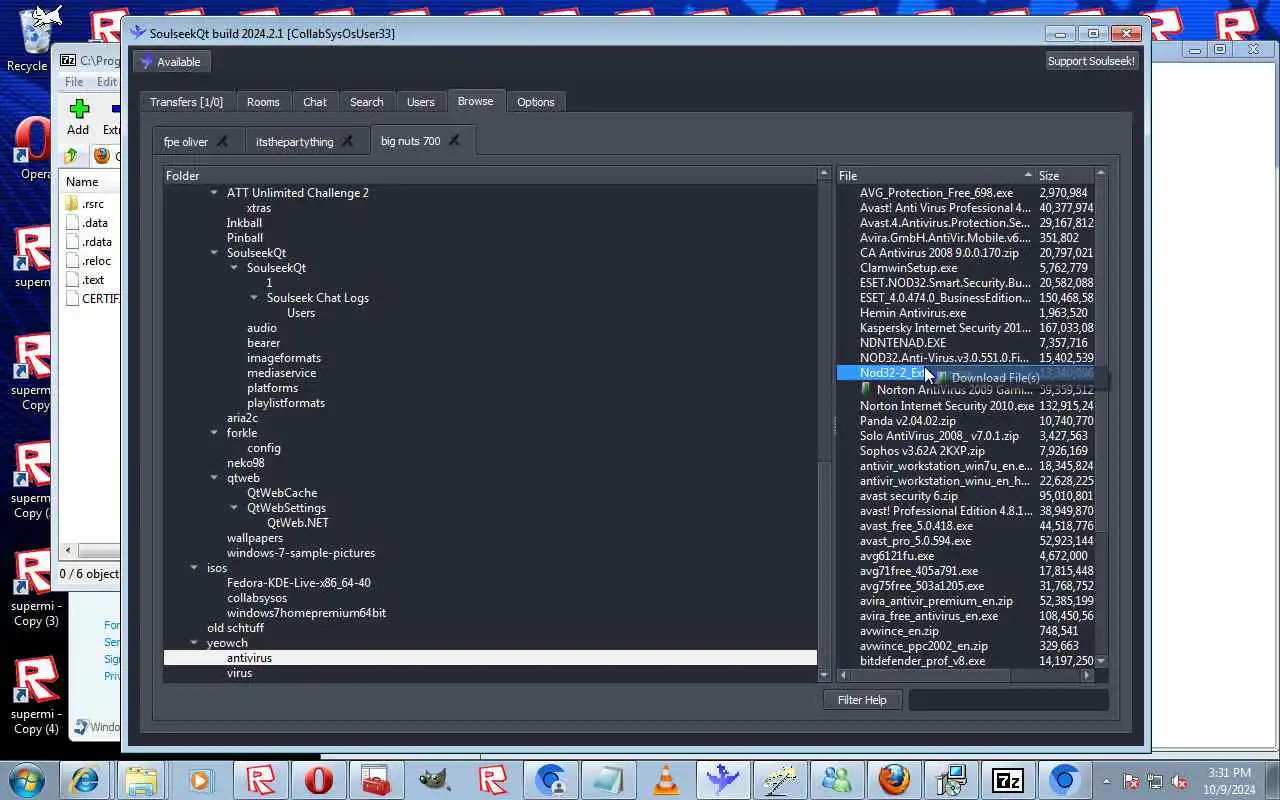
Task: Select the supermi - Copy (3) desktop icon
Action: (34, 590)
